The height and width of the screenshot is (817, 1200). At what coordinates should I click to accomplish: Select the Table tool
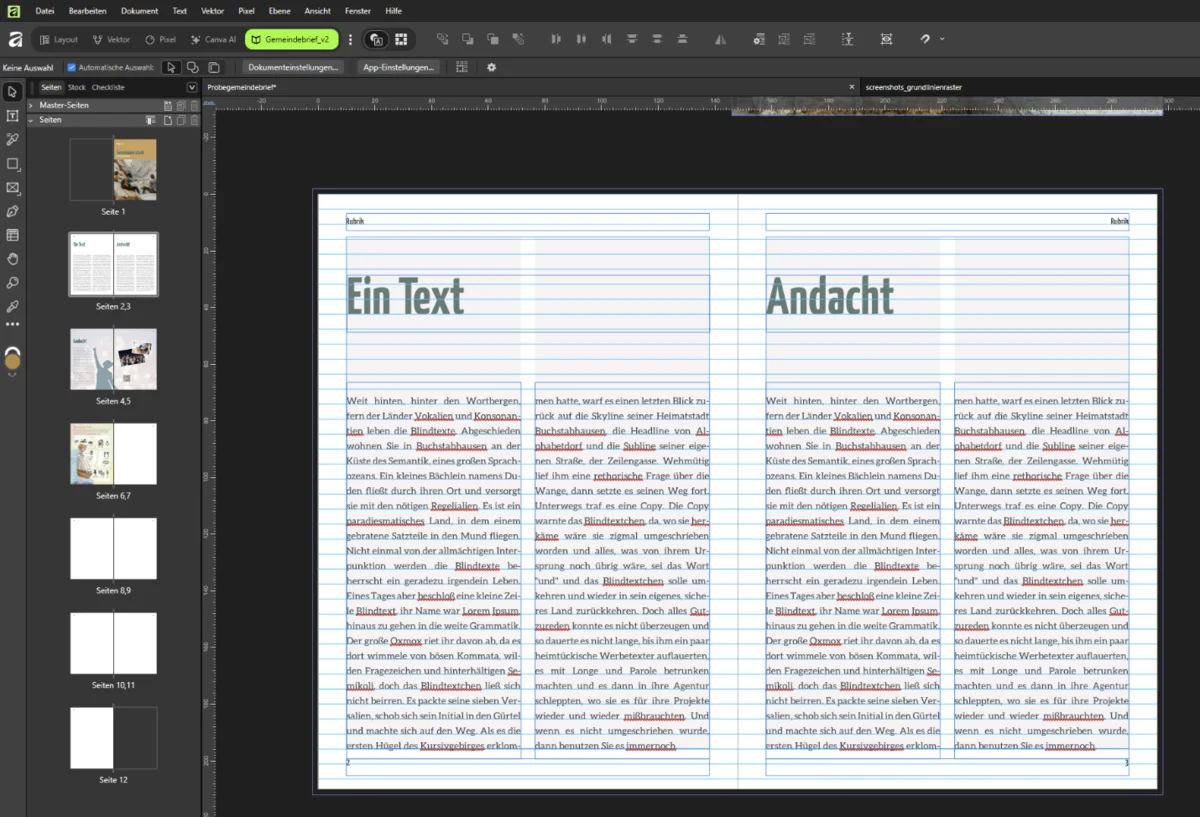[x=13, y=236]
